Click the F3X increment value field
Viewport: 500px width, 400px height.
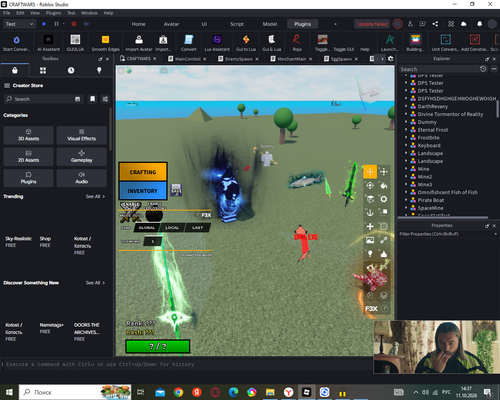pos(153,241)
